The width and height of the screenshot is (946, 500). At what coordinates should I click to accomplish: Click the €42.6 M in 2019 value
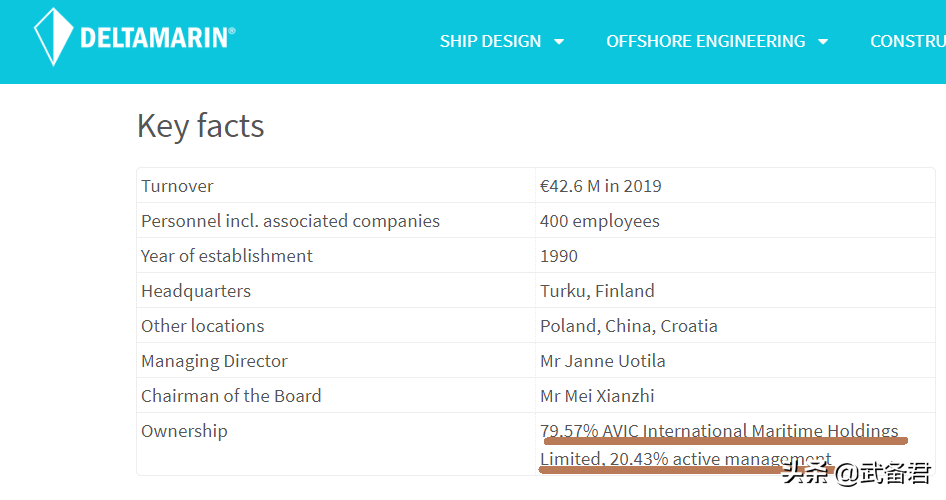pyautogui.click(x=600, y=186)
